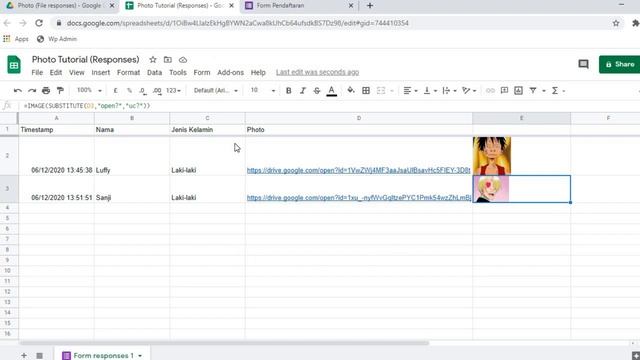This screenshot has width=640, height=360.
Task: Open the Help menu
Action: click(258, 73)
